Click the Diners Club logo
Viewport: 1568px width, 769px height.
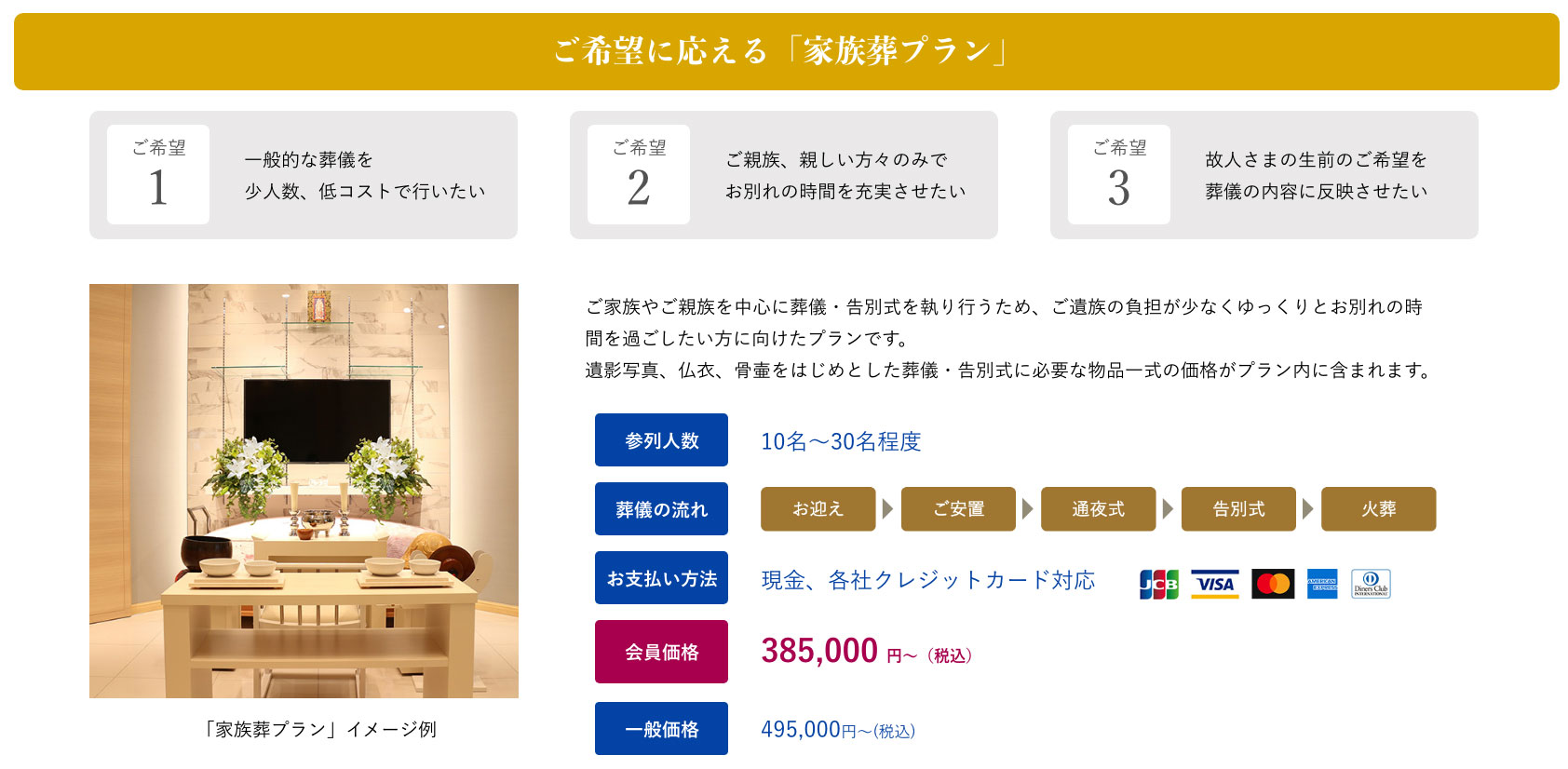coord(1371,584)
